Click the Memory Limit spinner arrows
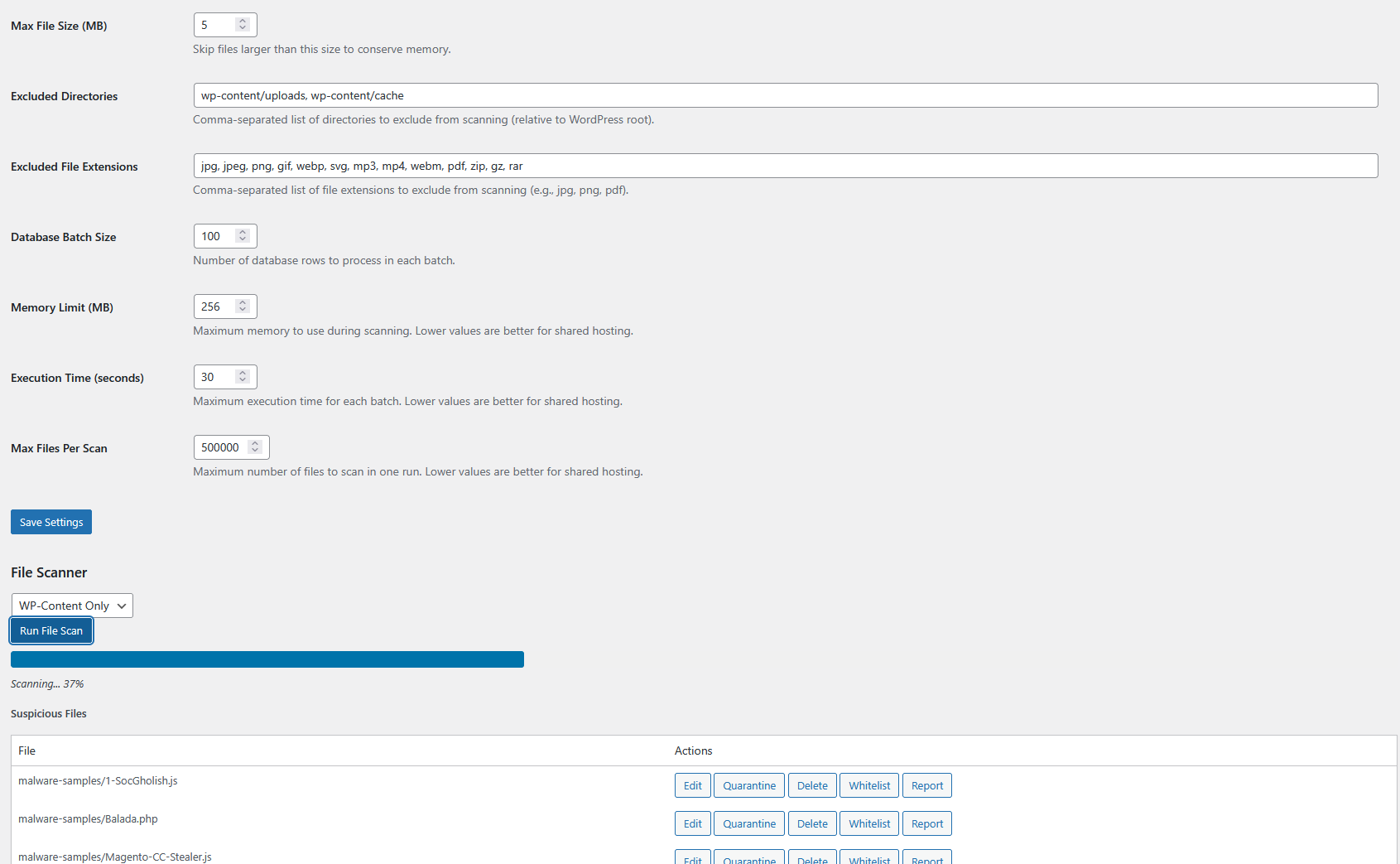 pos(243,307)
